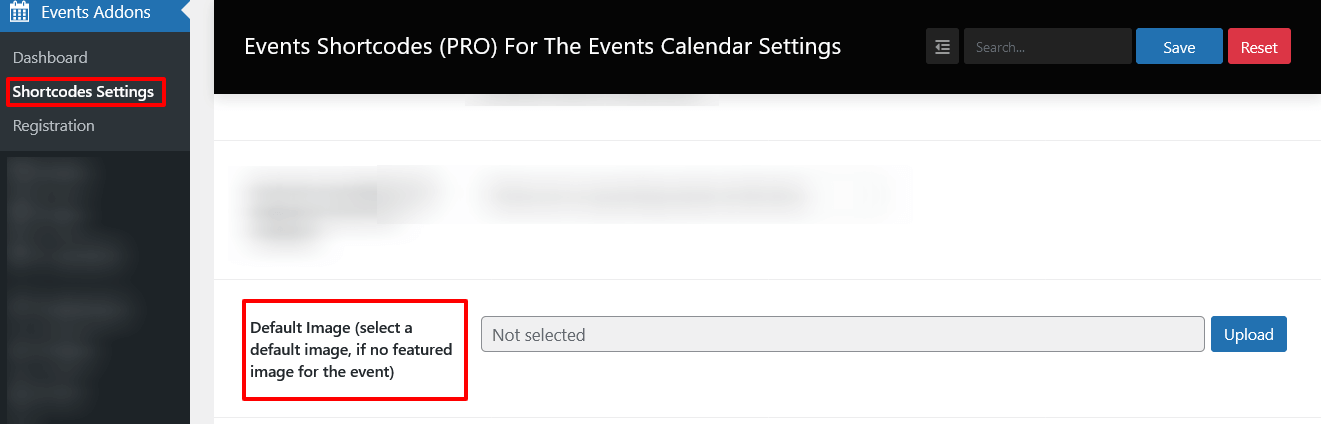1321x424 pixels.
Task: Upload a default event image
Action: (1248, 334)
